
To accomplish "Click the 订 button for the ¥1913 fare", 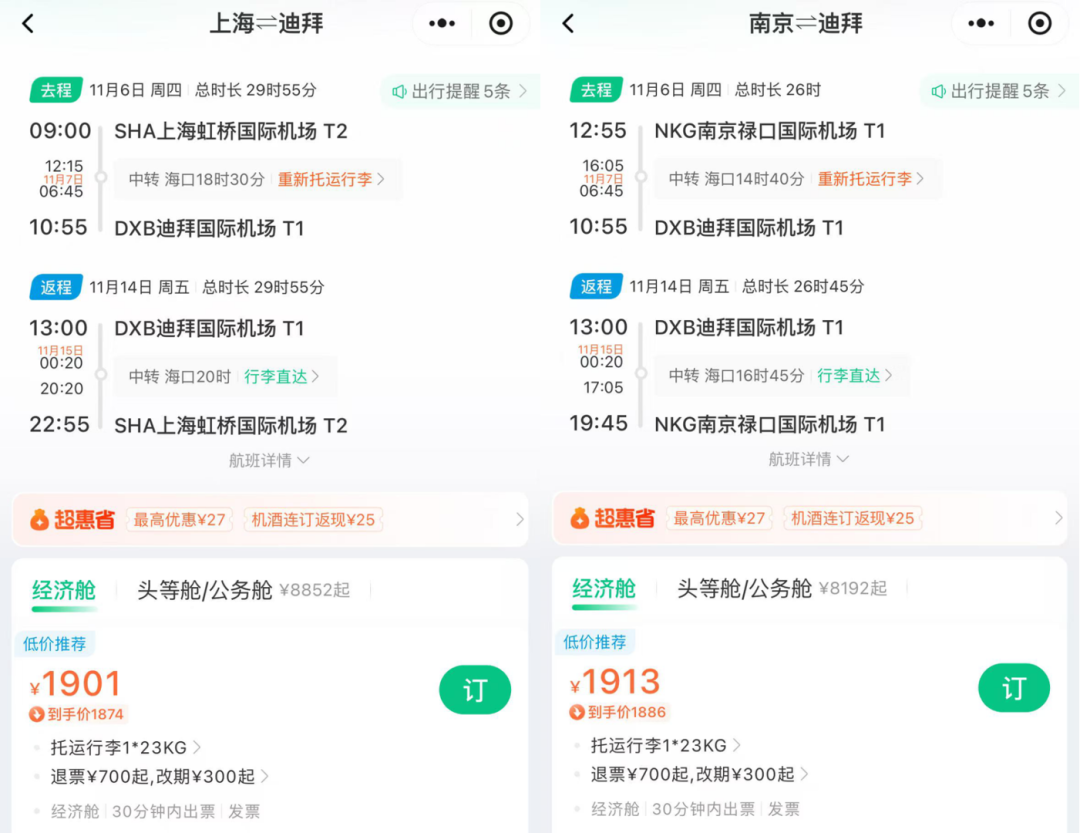I will [1014, 688].
